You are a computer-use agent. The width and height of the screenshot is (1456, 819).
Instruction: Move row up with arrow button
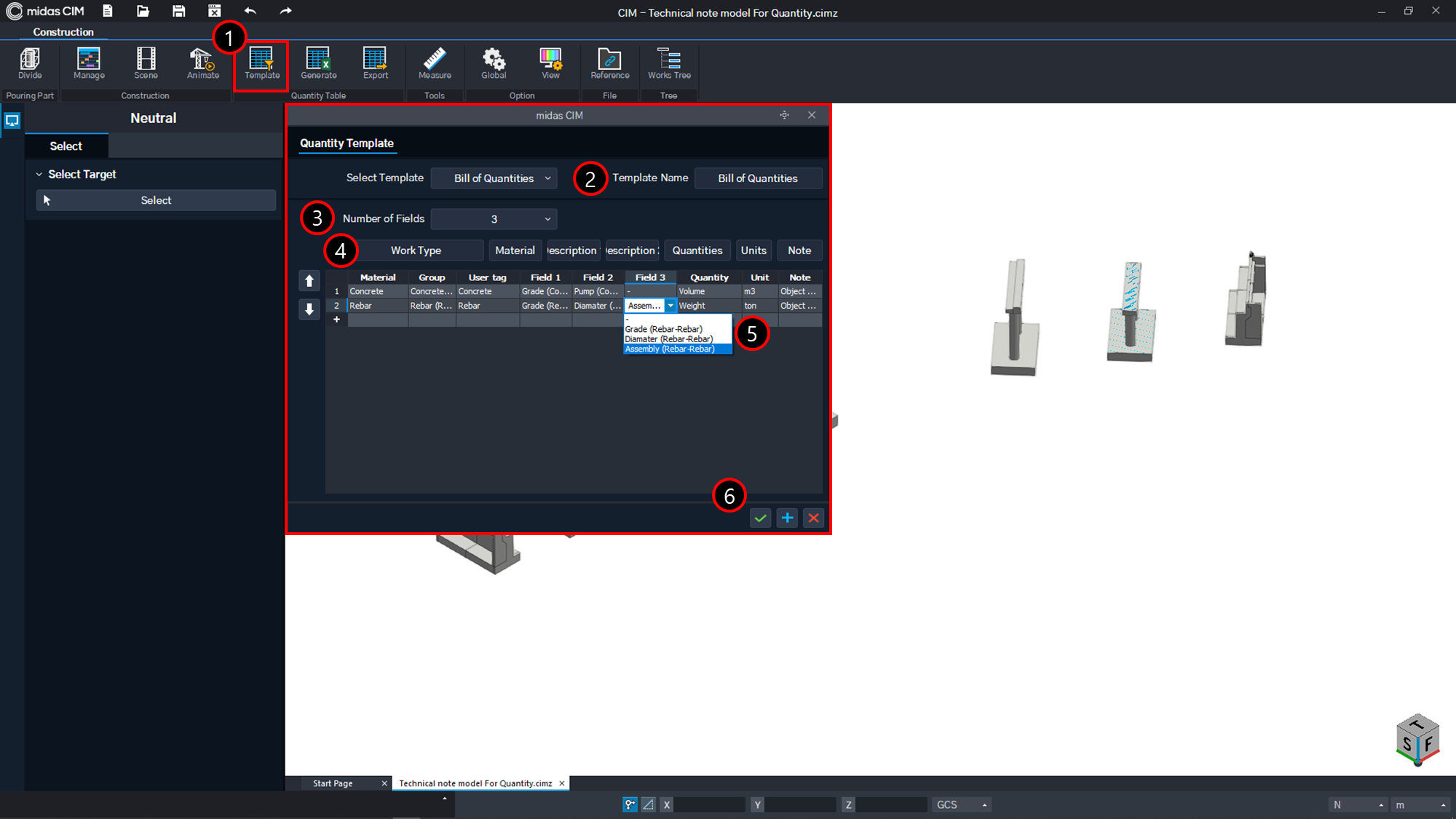[309, 281]
